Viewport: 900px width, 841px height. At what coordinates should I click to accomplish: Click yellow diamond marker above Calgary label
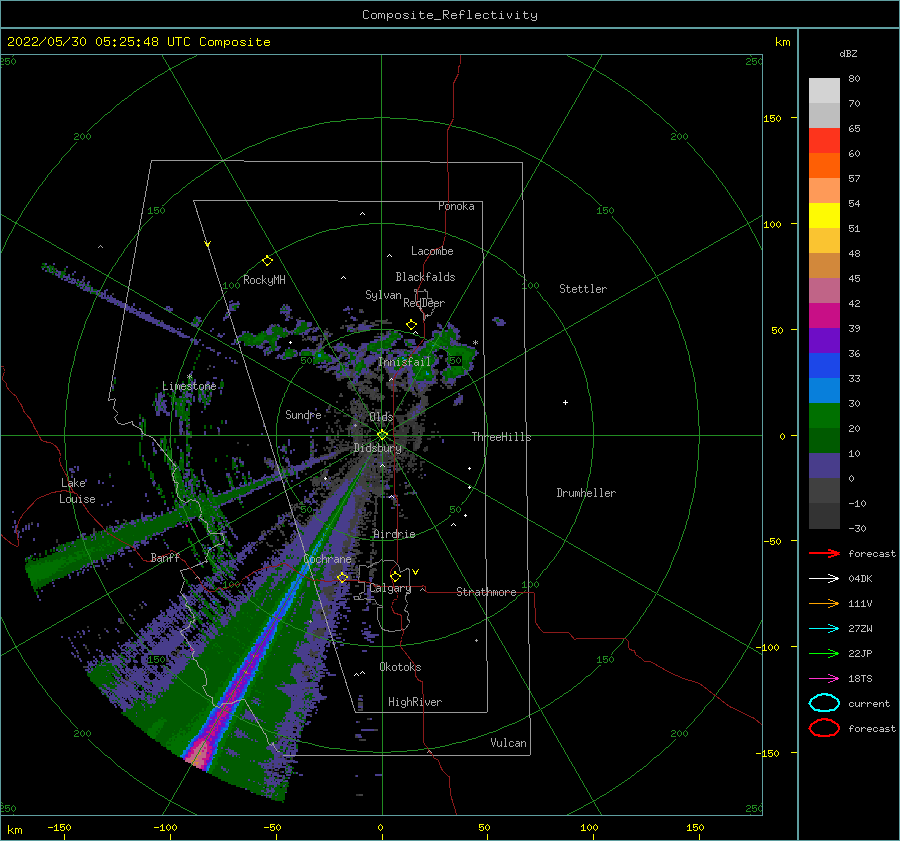point(395,576)
